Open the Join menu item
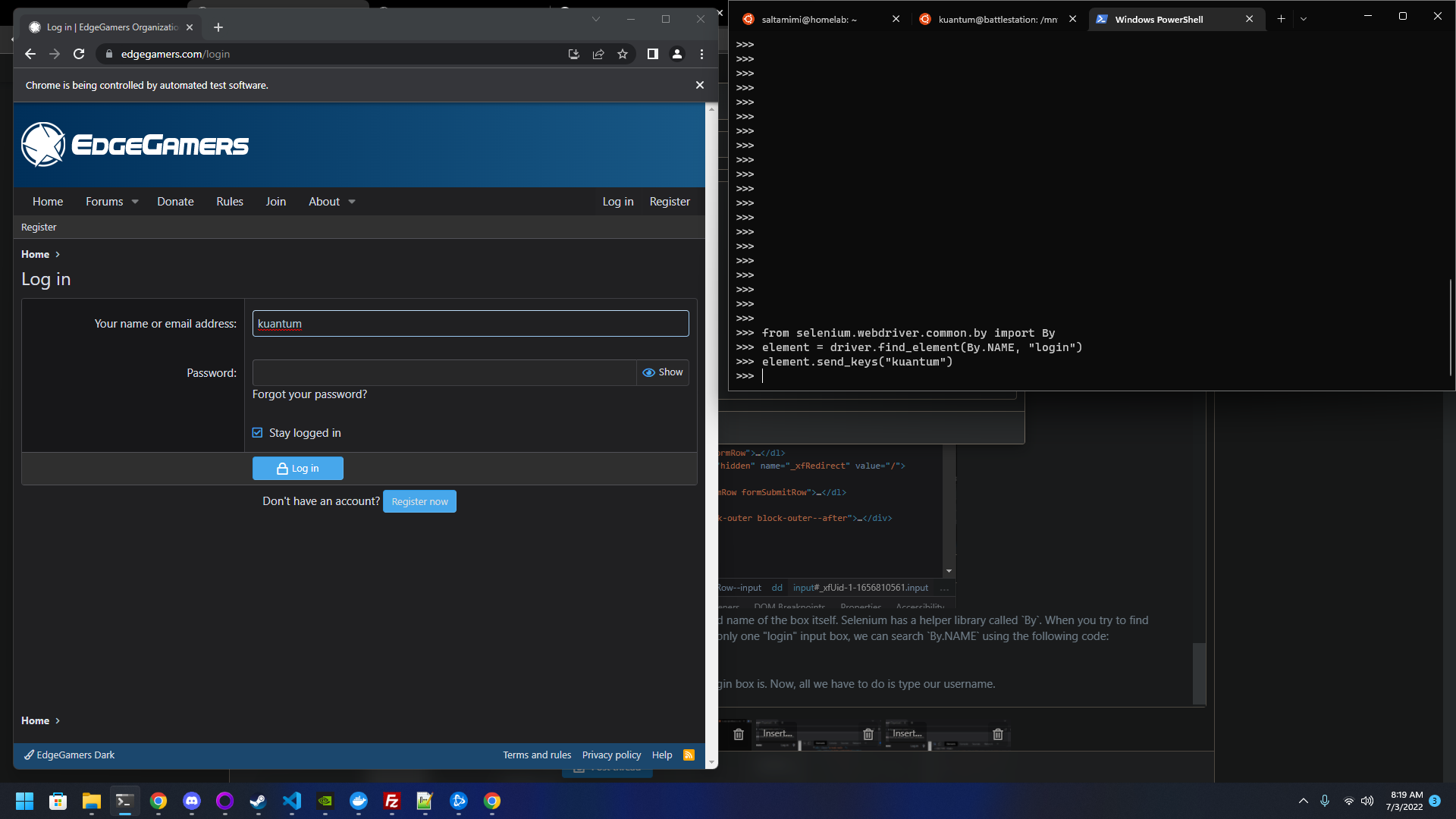Viewport: 1456px width, 819px height. pyautogui.click(x=276, y=202)
